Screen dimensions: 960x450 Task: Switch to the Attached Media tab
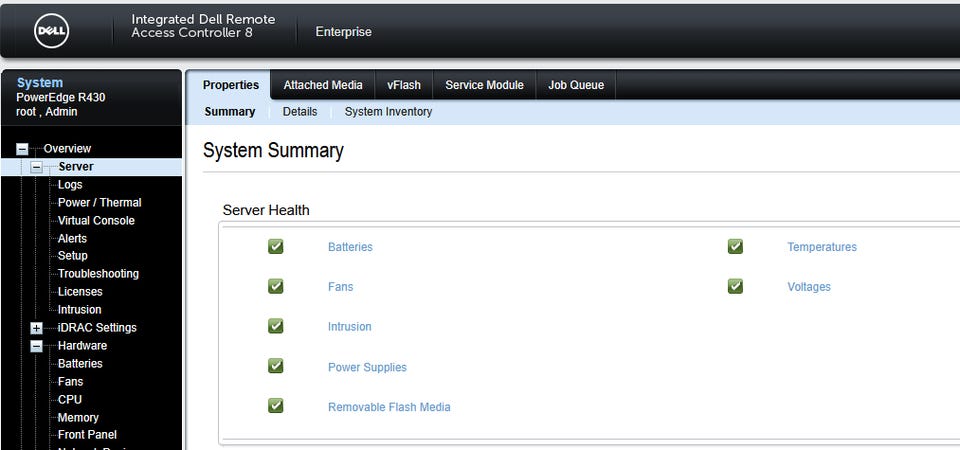click(x=322, y=85)
